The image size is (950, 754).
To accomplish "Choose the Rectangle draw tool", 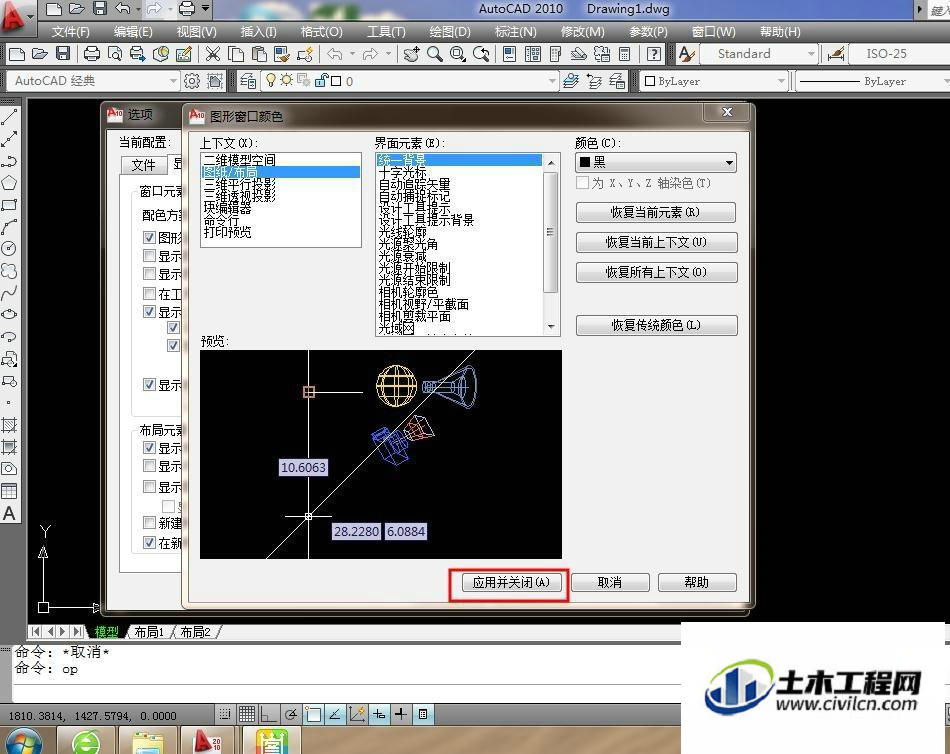I will (8, 205).
